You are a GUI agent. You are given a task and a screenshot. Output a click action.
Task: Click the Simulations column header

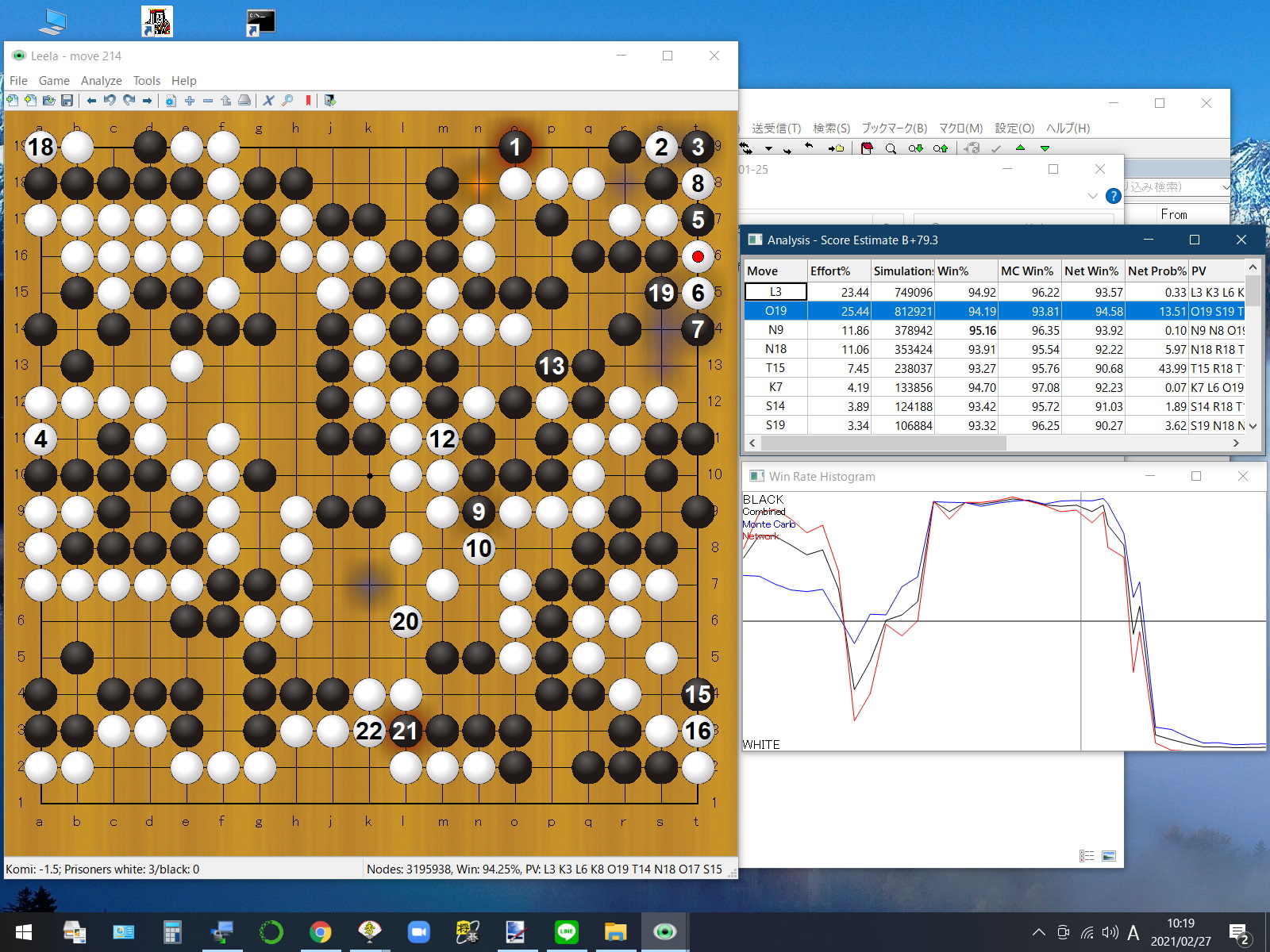pos(902,271)
